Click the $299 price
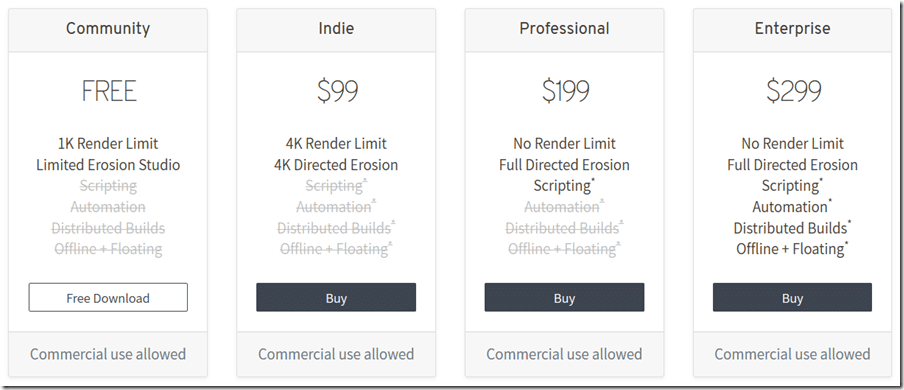This screenshot has width=904, height=390. point(793,91)
